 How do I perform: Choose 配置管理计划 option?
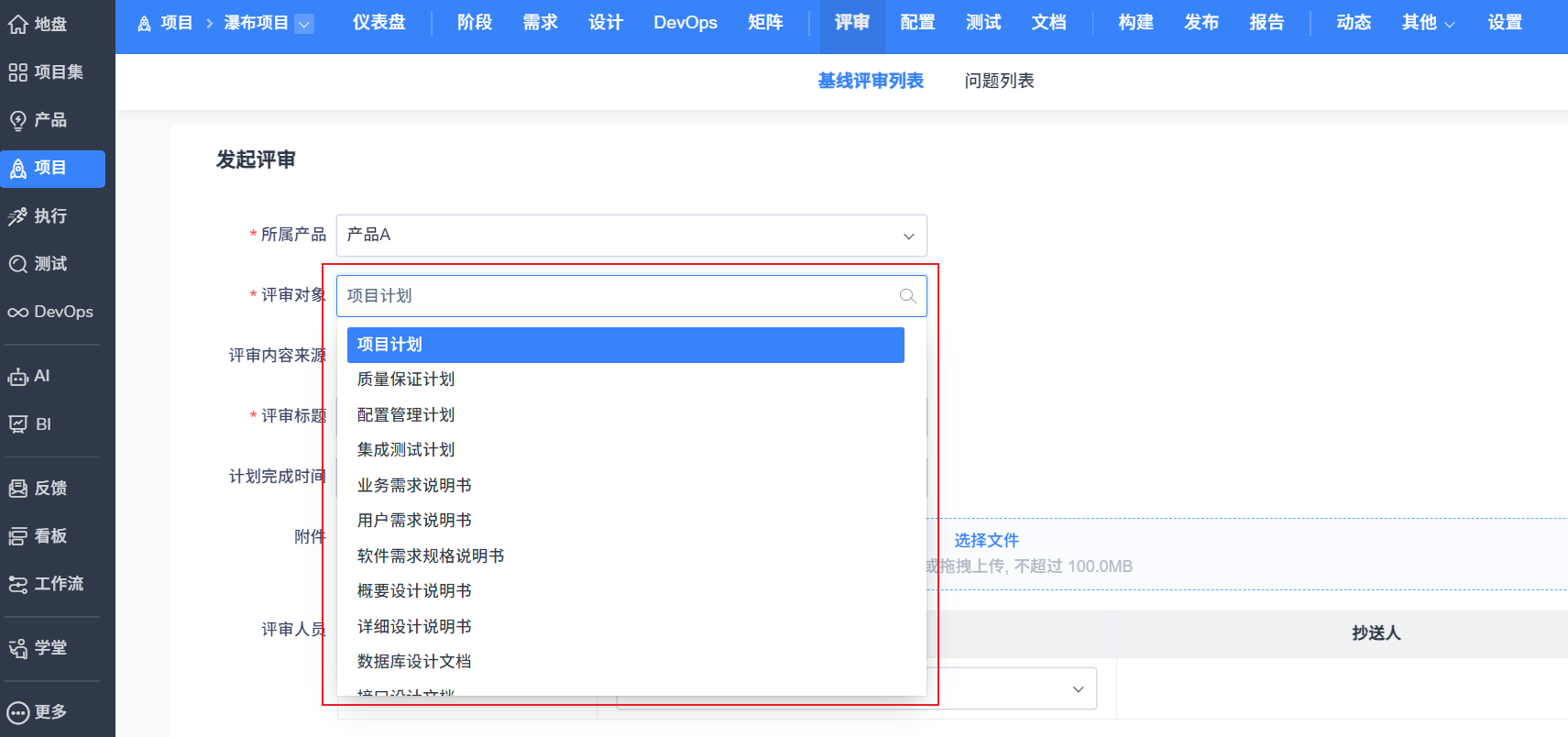[x=626, y=415]
